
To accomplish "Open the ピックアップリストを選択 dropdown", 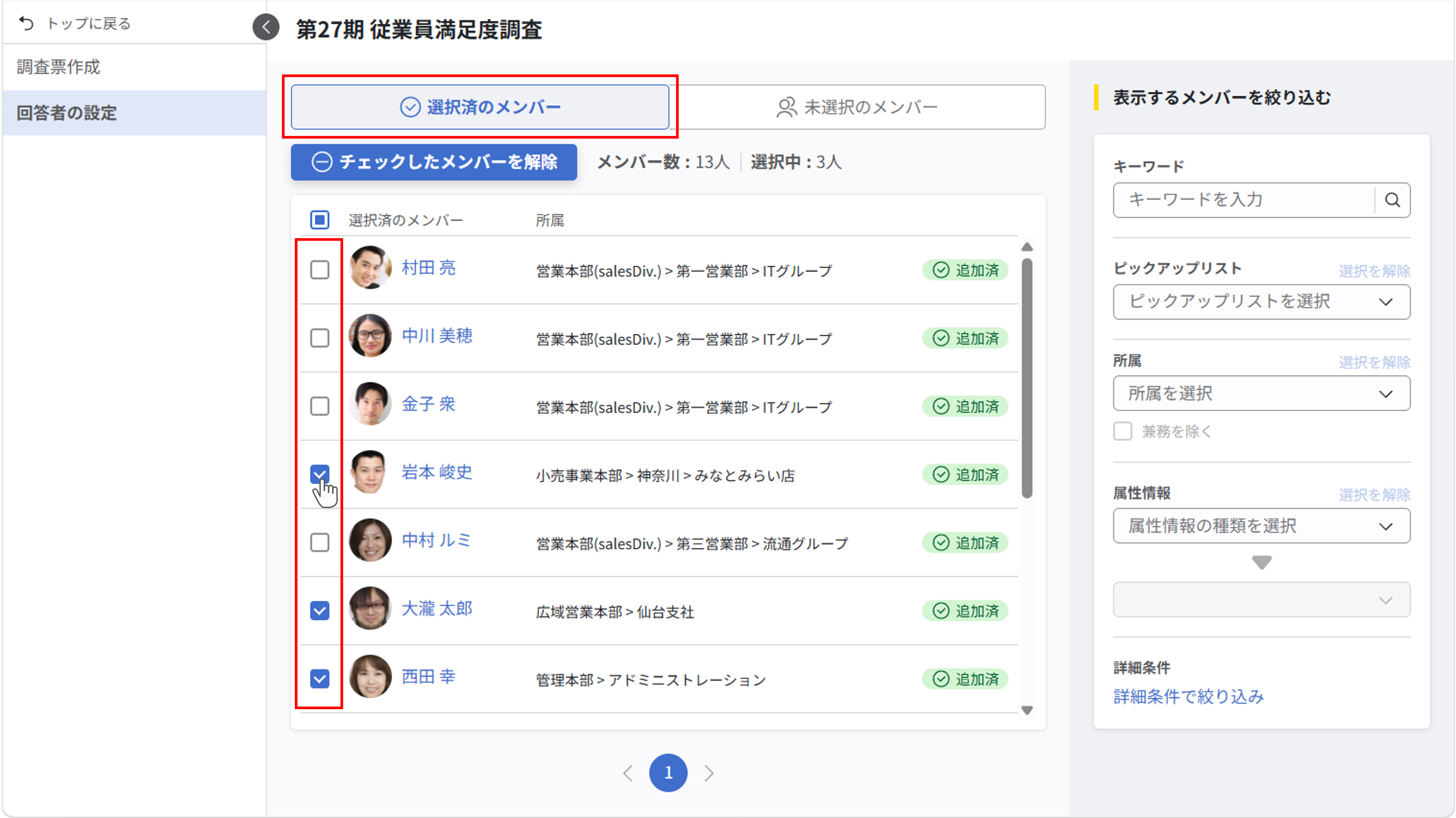I will tap(1261, 302).
